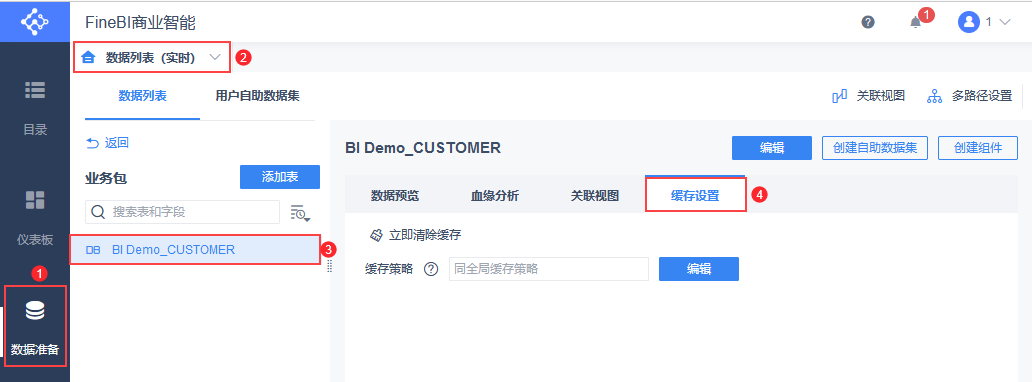Switch to the 用户自助数据集 tab
This screenshot has width=1032, height=382.
click(257, 96)
